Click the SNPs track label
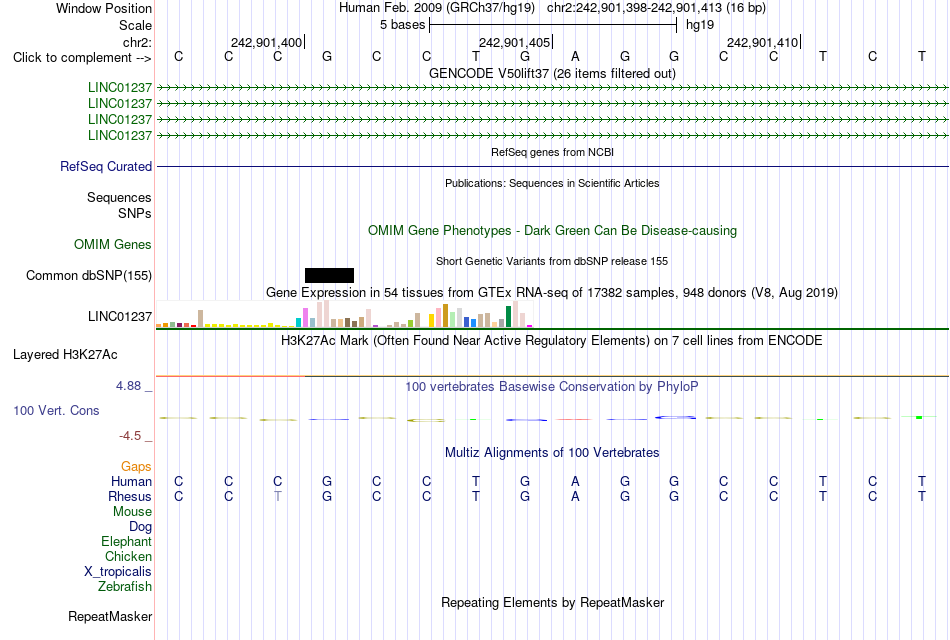Viewport: 950px width, 640px height. [135, 213]
